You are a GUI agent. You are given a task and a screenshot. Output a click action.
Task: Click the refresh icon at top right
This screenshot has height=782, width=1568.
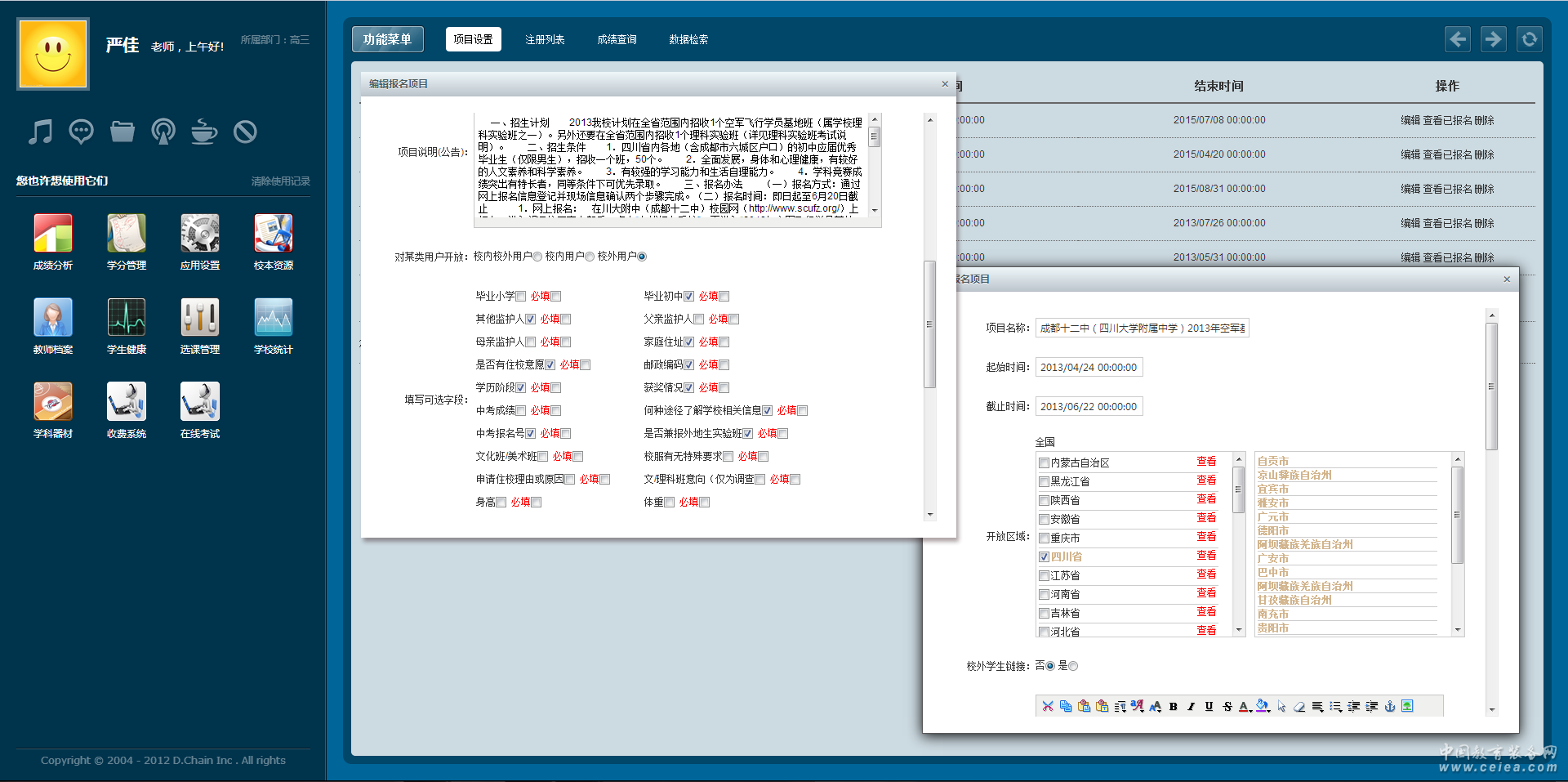pyautogui.click(x=1529, y=38)
